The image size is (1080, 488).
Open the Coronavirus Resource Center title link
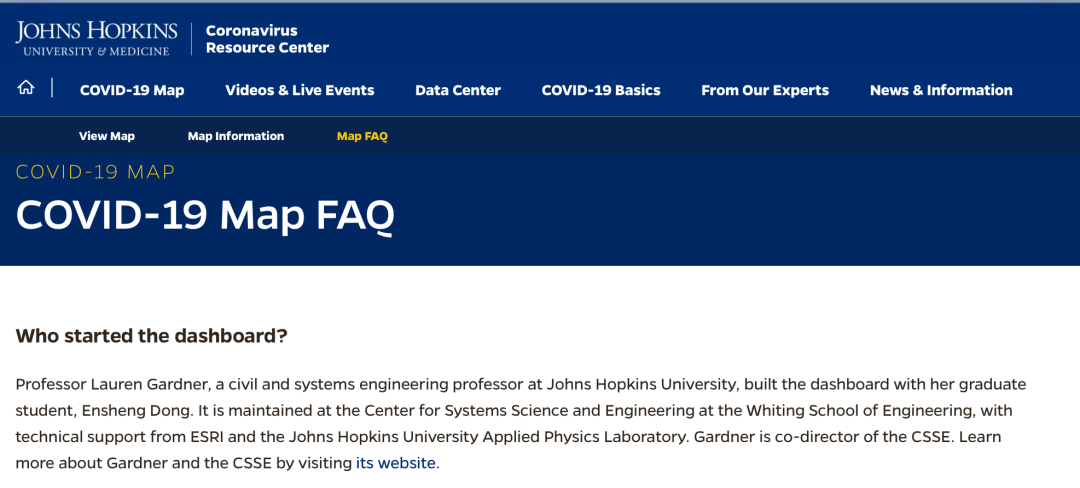267,39
